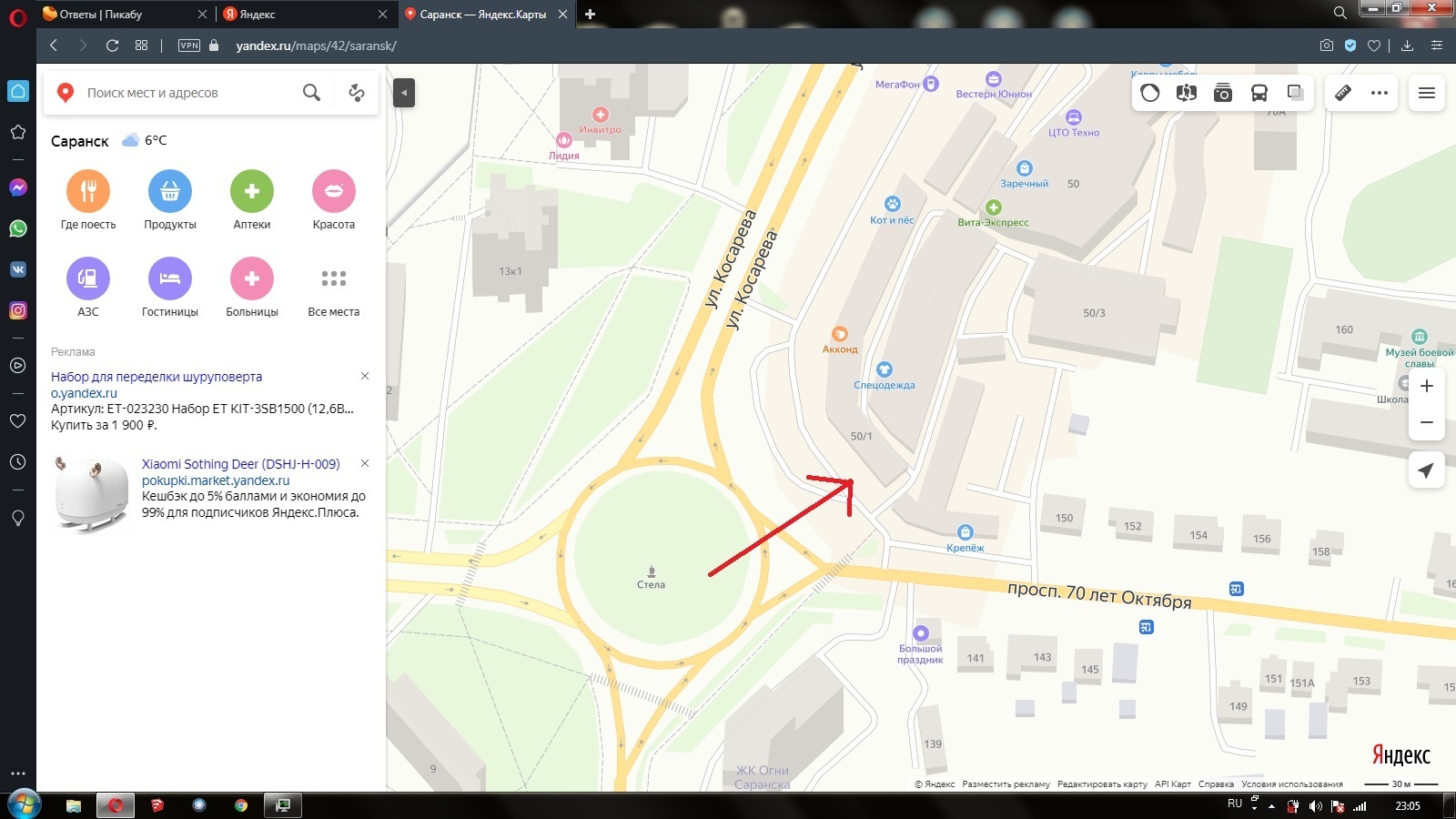Launch Google Chrome from the taskbar
Image resolution: width=1456 pixels, height=819 pixels.
[241, 805]
